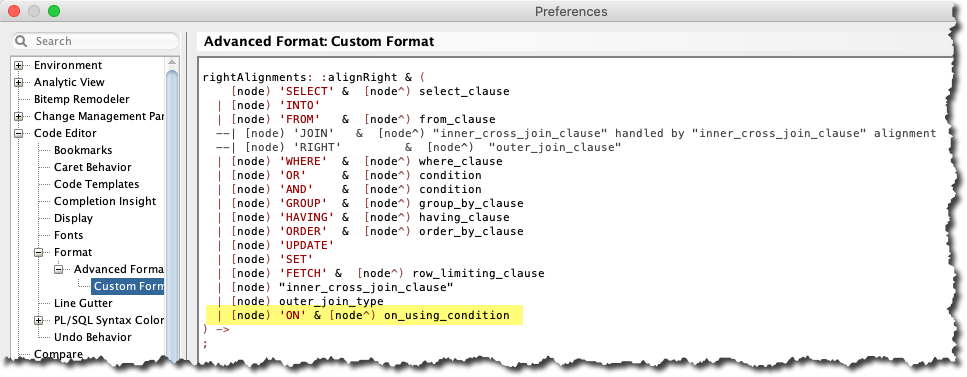Screen dimensions: 967x377
Task: Click the magnifier icon in the search box
Action: 22,41
